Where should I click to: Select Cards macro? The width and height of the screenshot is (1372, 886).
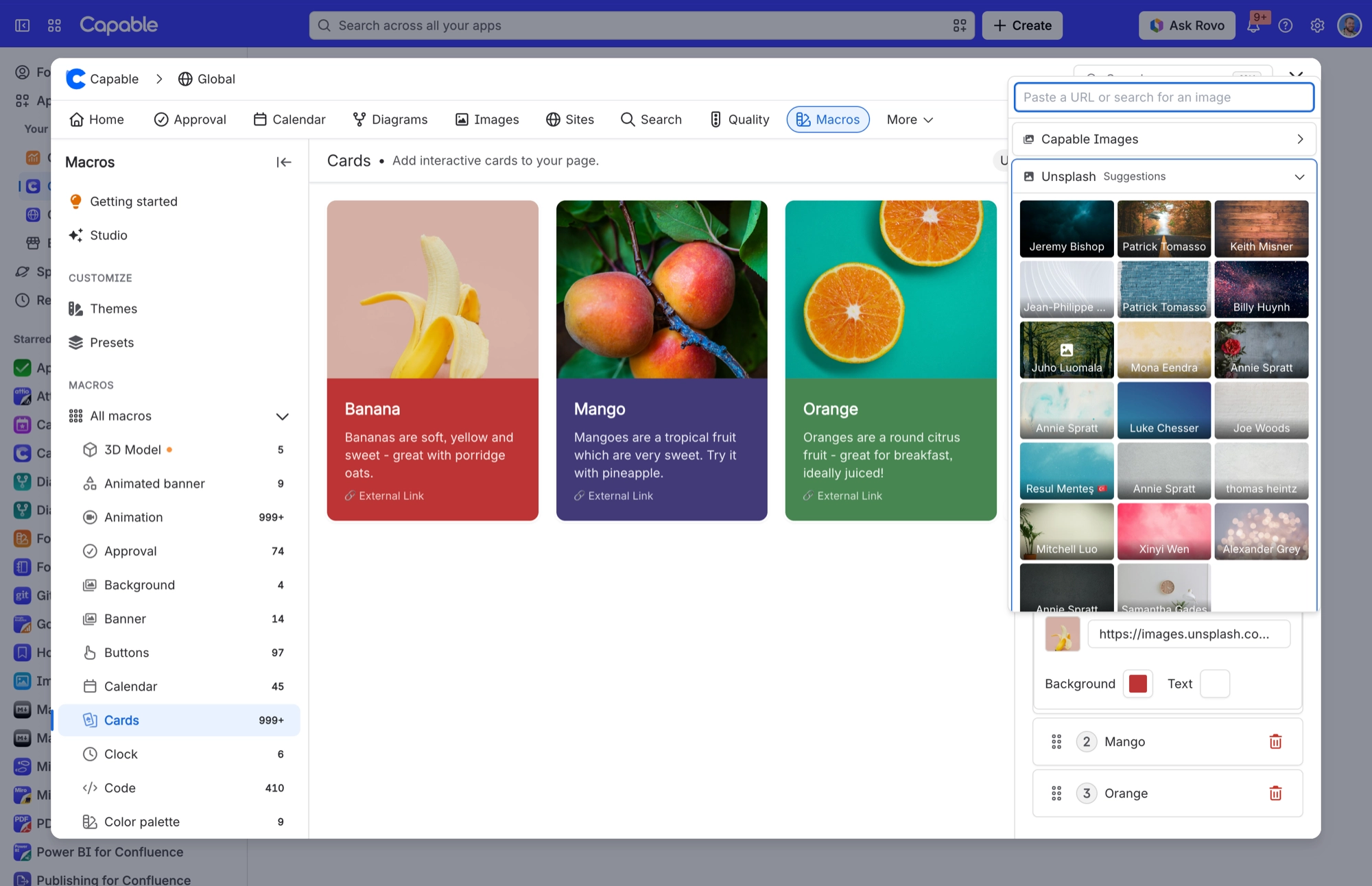point(179,720)
